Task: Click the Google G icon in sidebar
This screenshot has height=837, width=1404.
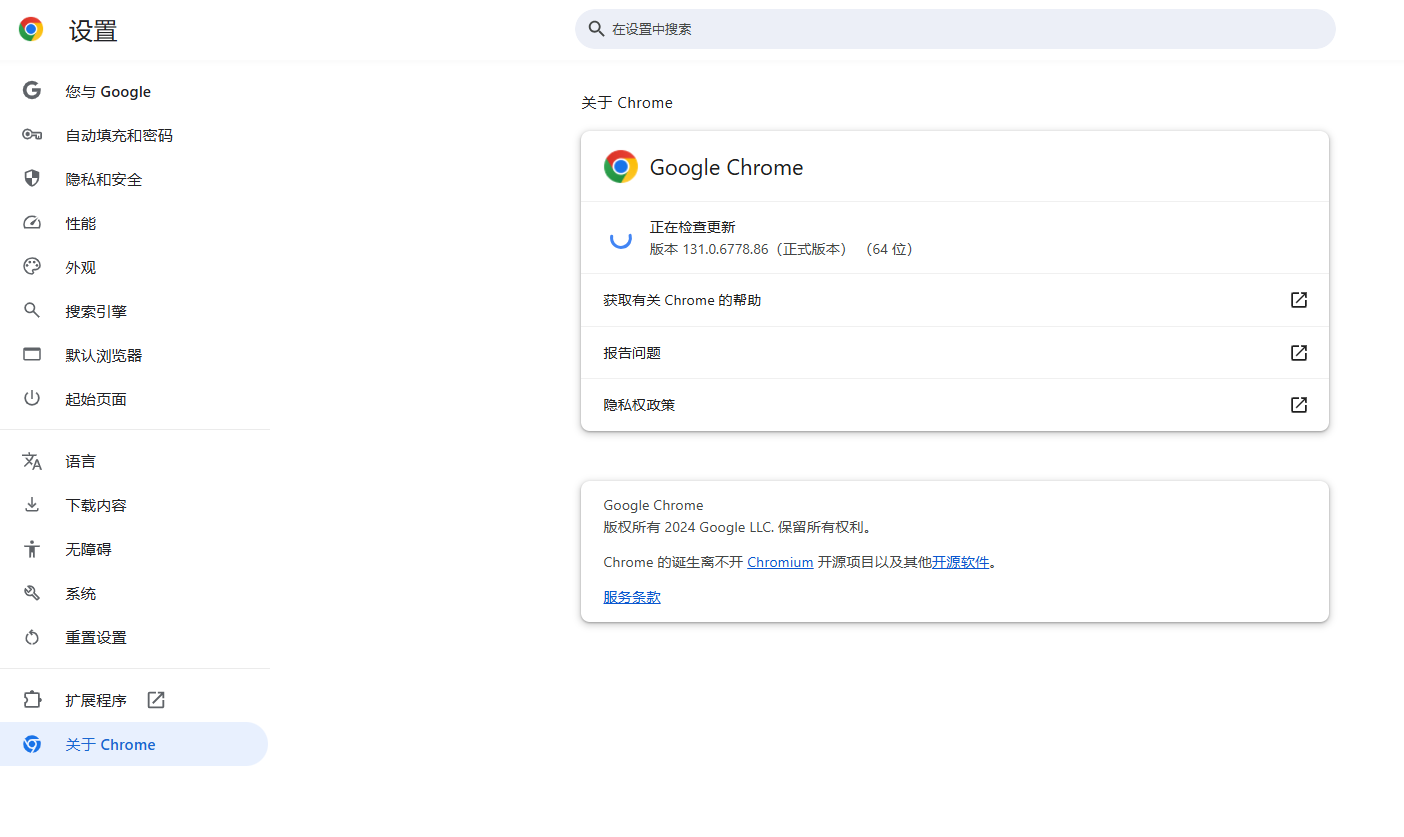Action: [32, 91]
